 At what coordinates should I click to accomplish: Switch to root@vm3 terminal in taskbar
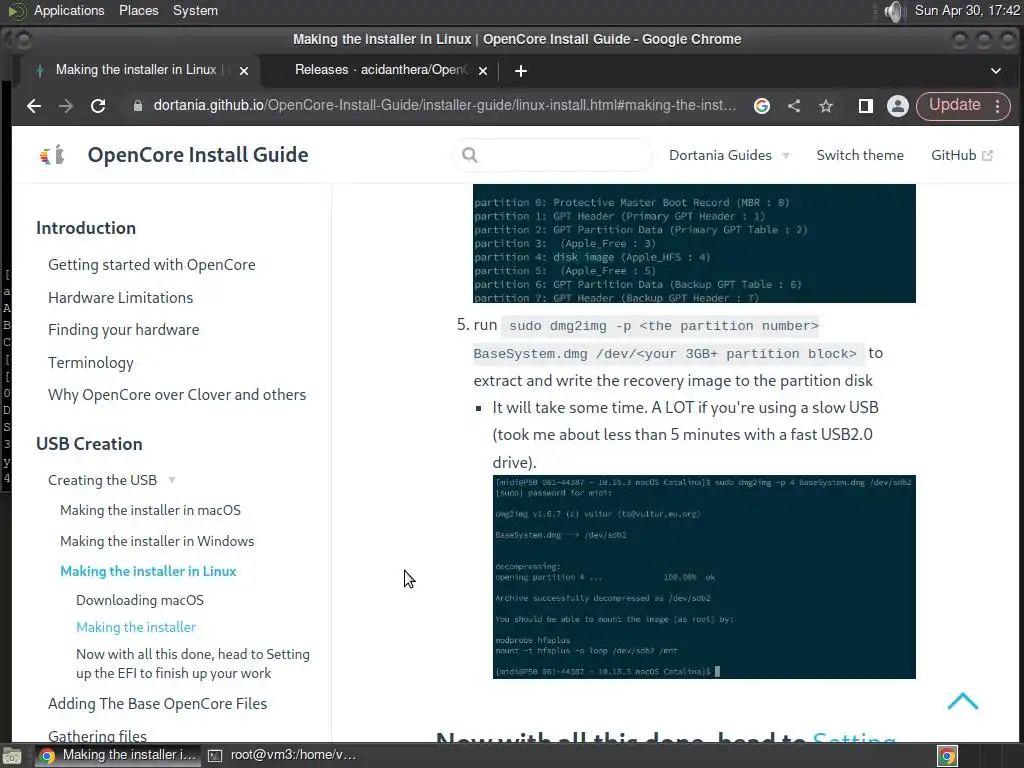click(282, 756)
